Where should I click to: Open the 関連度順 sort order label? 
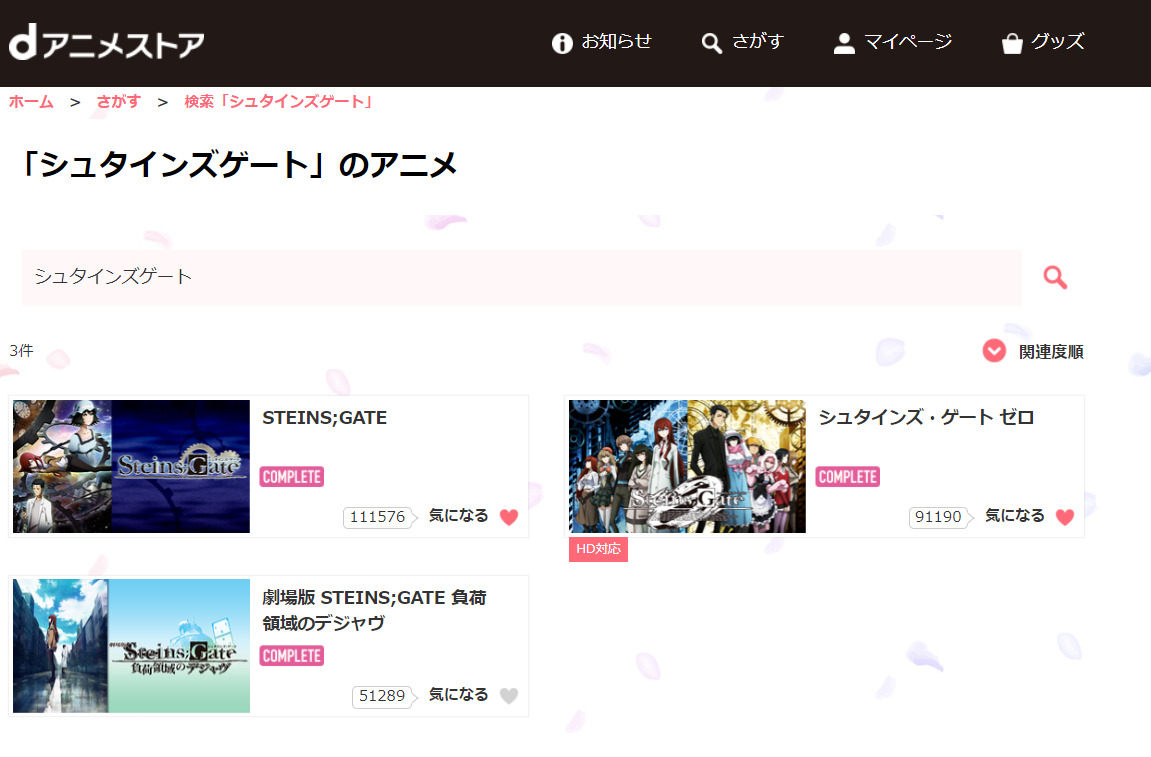pyautogui.click(x=1051, y=352)
